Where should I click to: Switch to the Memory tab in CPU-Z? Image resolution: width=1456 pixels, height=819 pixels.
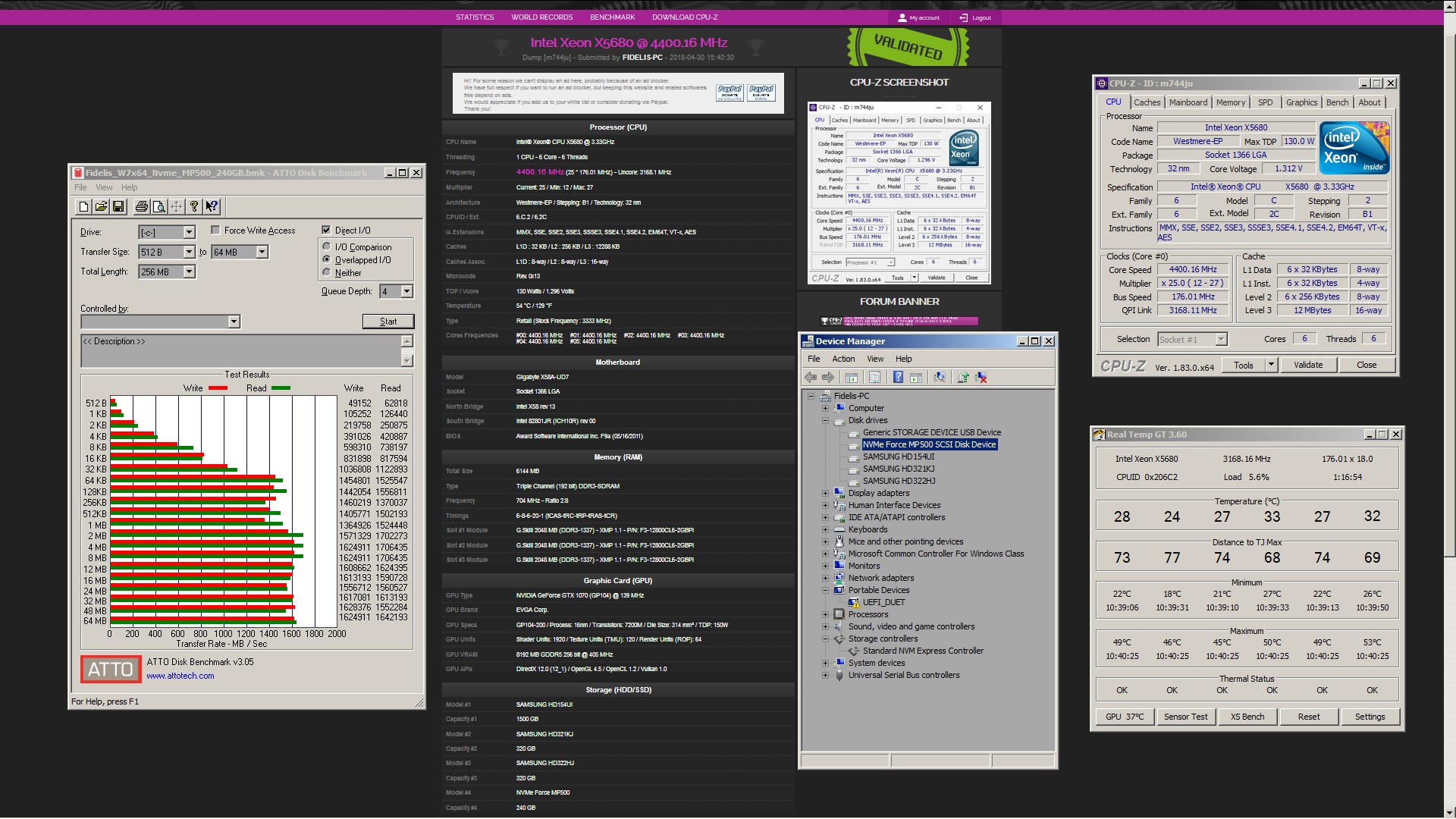[1230, 102]
